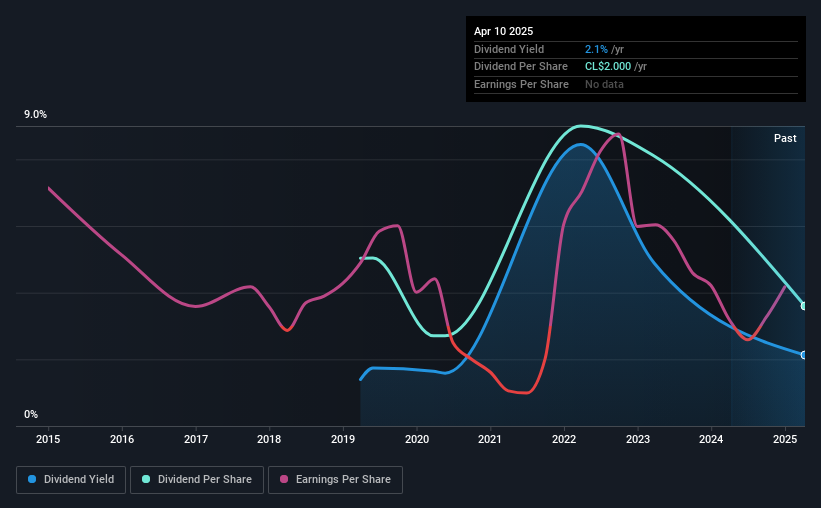Image resolution: width=821 pixels, height=508 pixels.
Task: Click the 9.0% y-axis label
Action: click(x=35, y=114)
